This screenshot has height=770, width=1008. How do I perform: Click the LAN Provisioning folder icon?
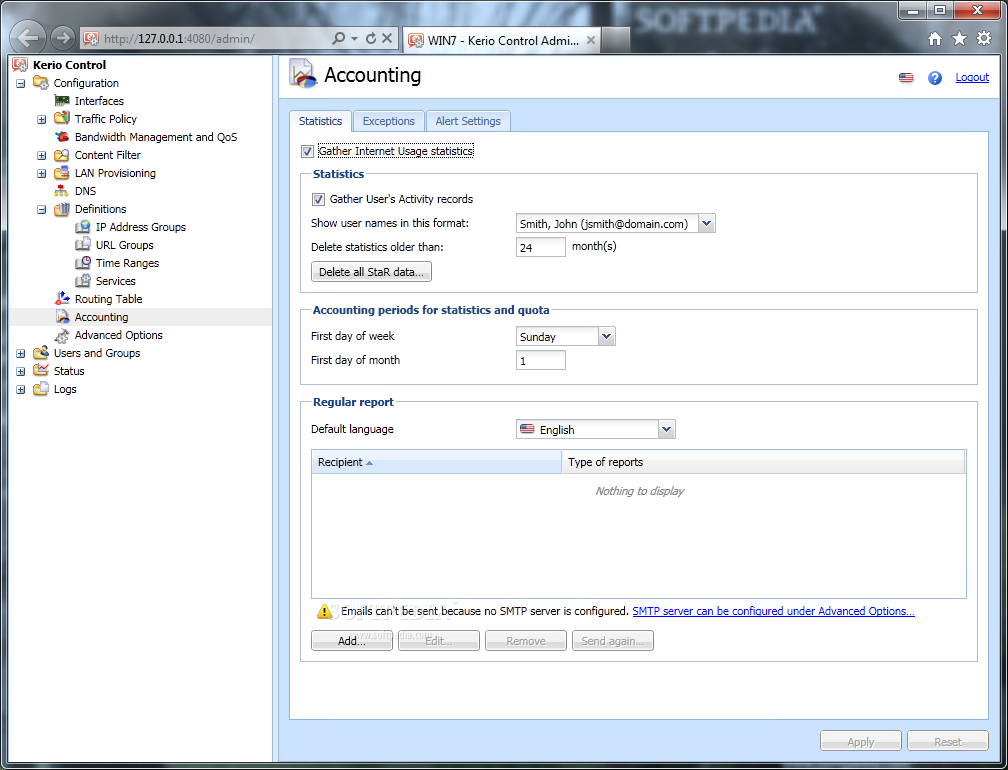tap(62, 173)
